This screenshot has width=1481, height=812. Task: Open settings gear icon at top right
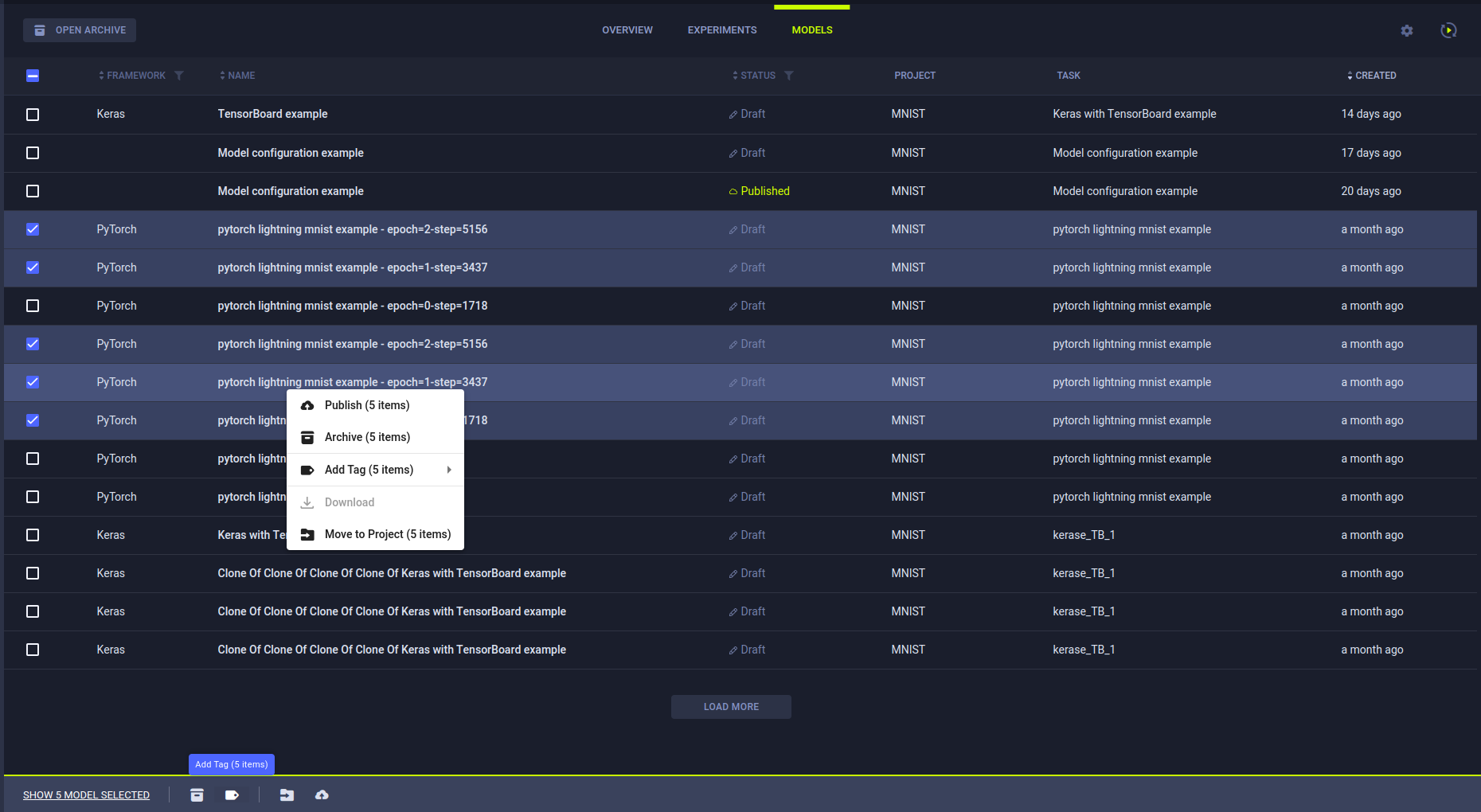point(1407,30)
